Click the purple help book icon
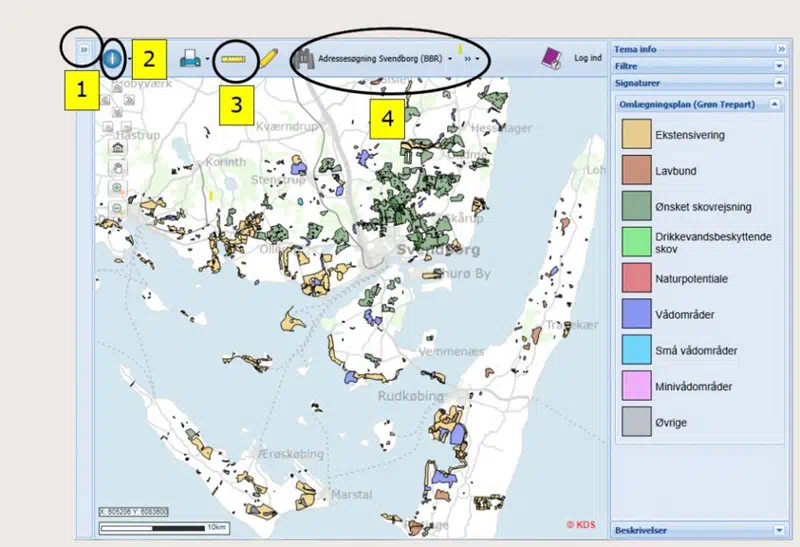800x547 pixels. (x=551, y=58)
